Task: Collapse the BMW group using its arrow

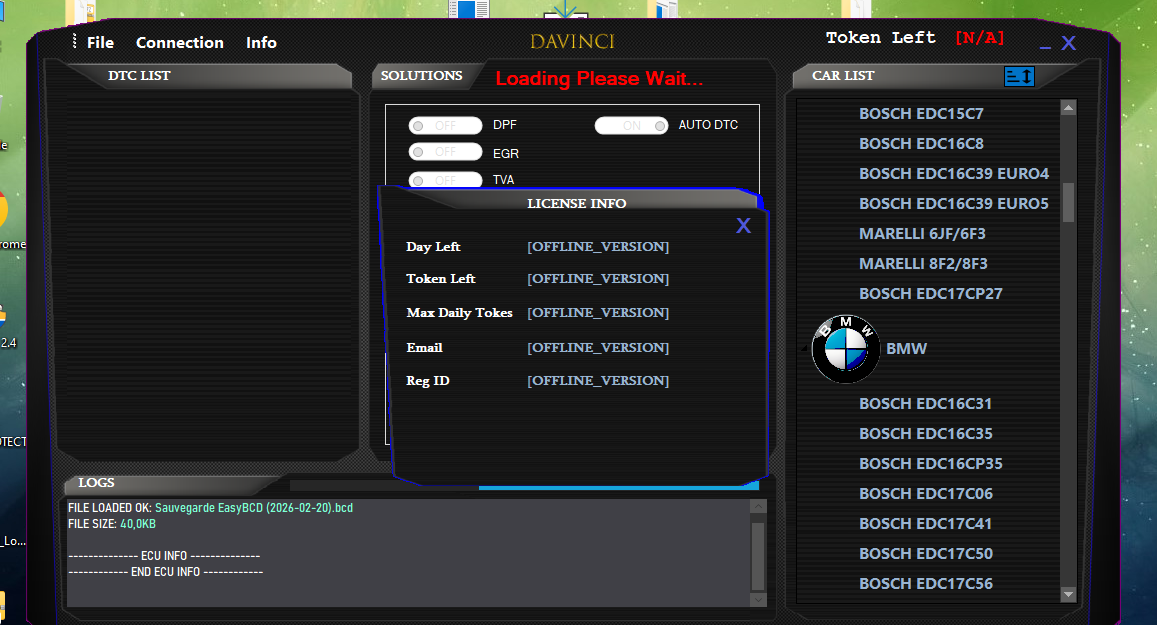Action: point(803,349)
